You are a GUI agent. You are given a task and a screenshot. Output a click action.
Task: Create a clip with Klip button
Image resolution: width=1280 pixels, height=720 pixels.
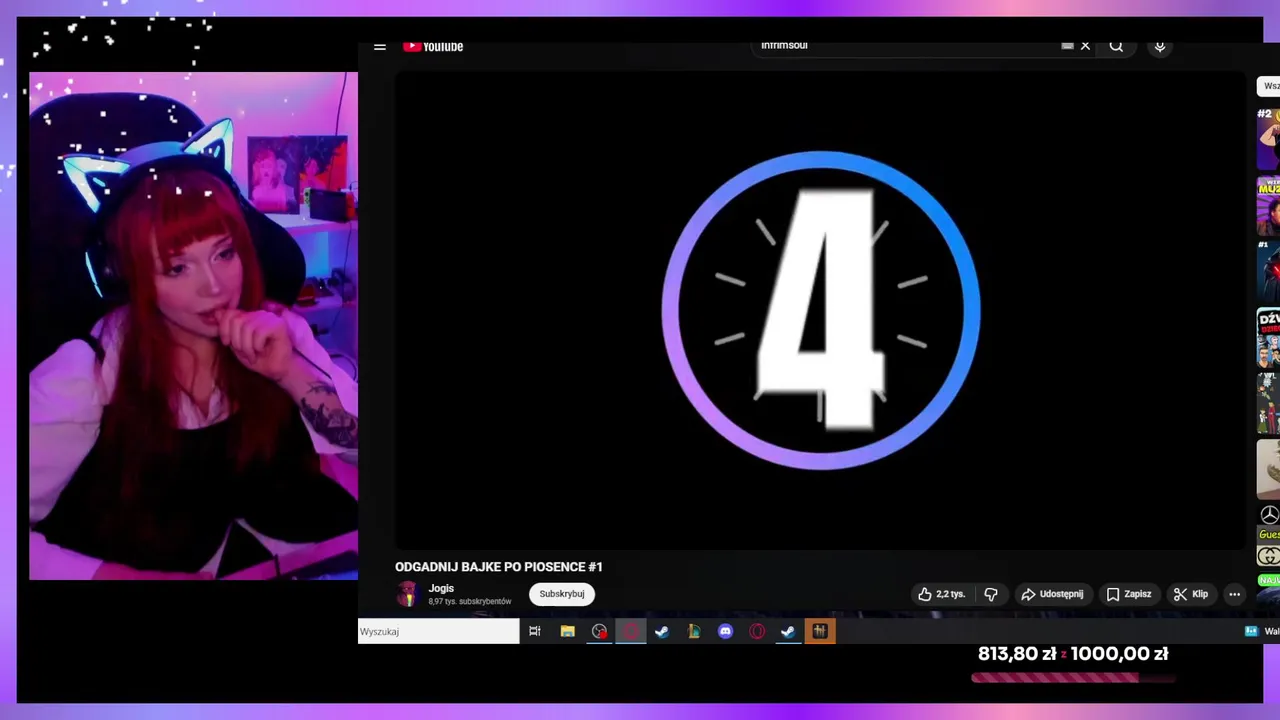(1191, 594)
